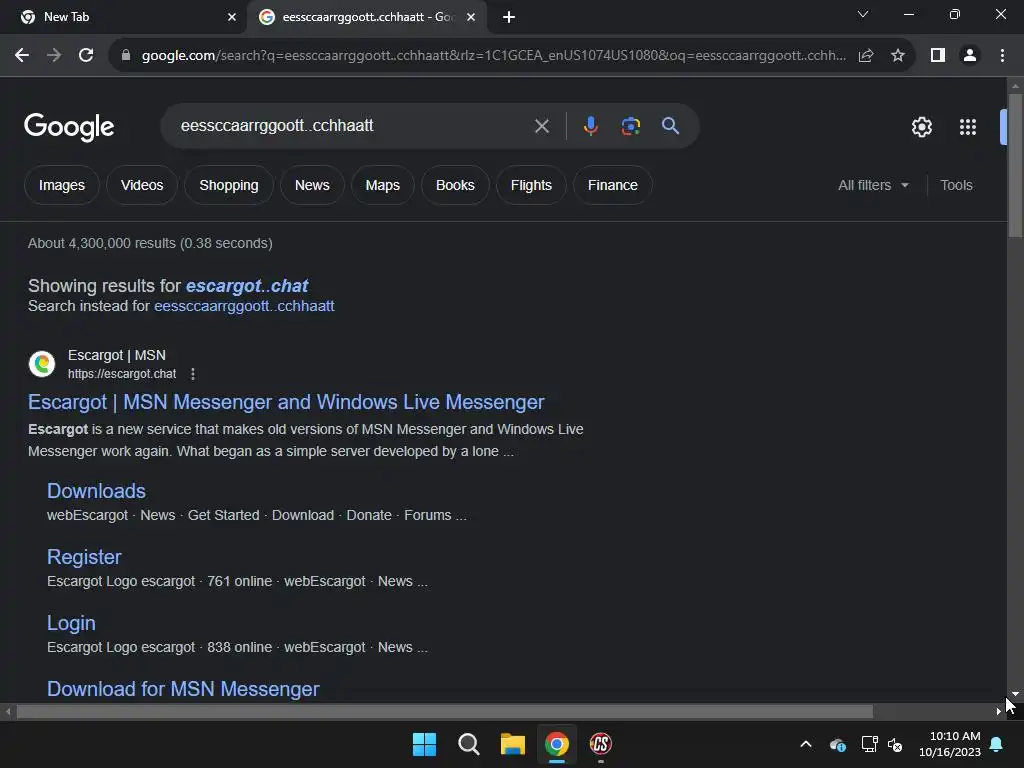Image resolution: width=1024 pixels, height=768 pixels.
Task: Open the Register sitelink
Action: tap(84, 557)
